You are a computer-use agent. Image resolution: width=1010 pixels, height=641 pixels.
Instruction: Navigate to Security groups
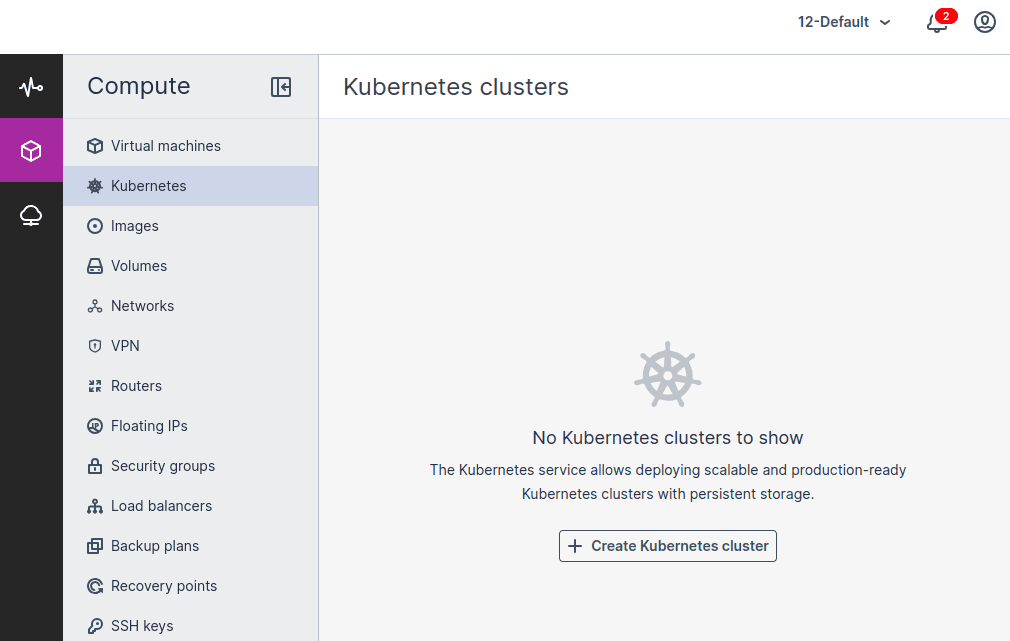(x=191, y=466)
